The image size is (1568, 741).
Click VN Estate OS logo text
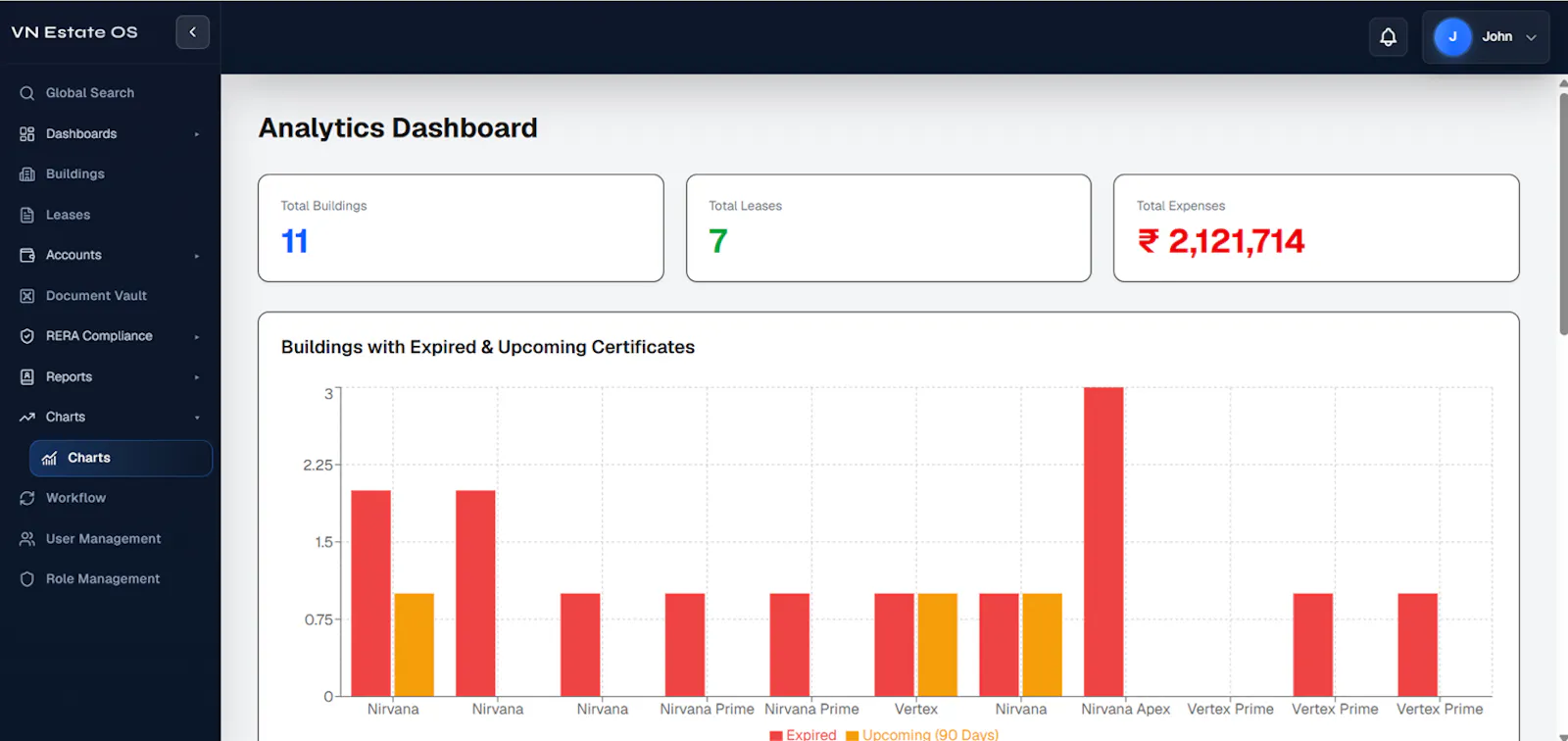(x=74, y=32)
